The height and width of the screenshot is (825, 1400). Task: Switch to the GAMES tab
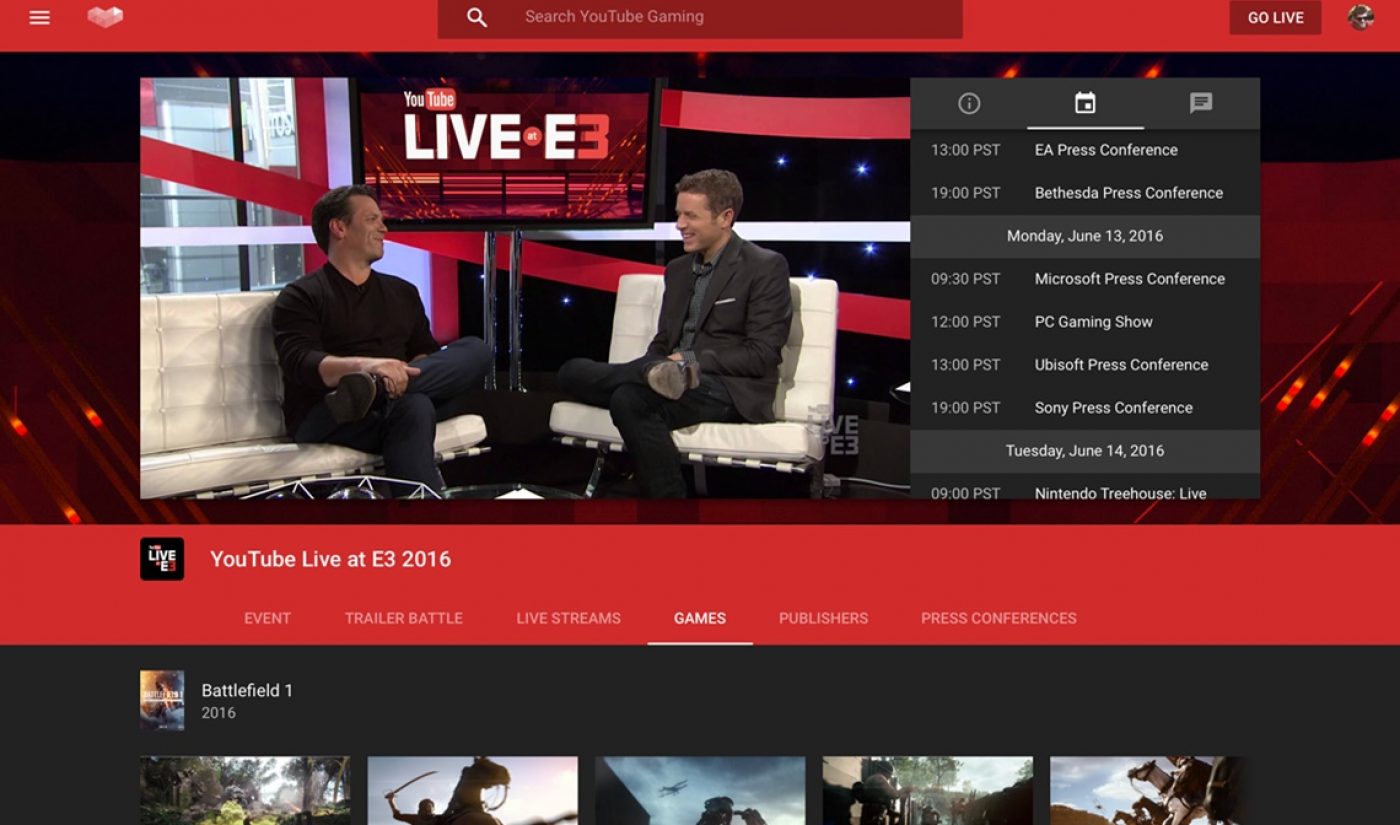point(699,618)
